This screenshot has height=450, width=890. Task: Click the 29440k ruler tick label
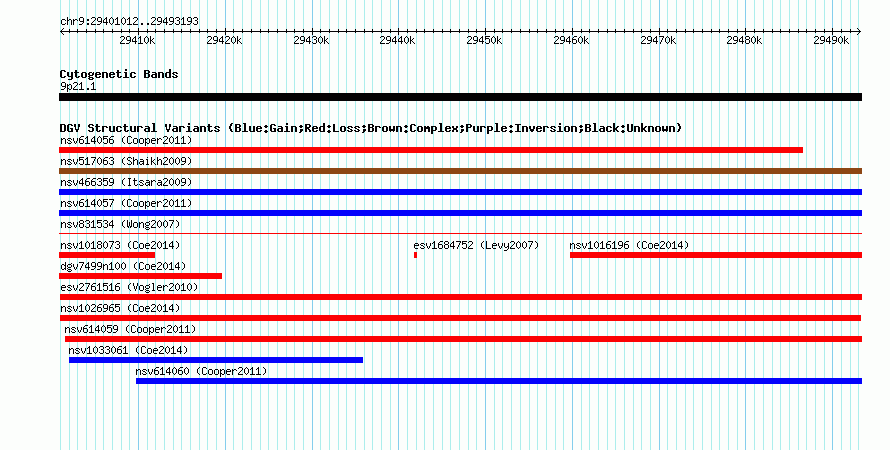click(x=397, y=40)
